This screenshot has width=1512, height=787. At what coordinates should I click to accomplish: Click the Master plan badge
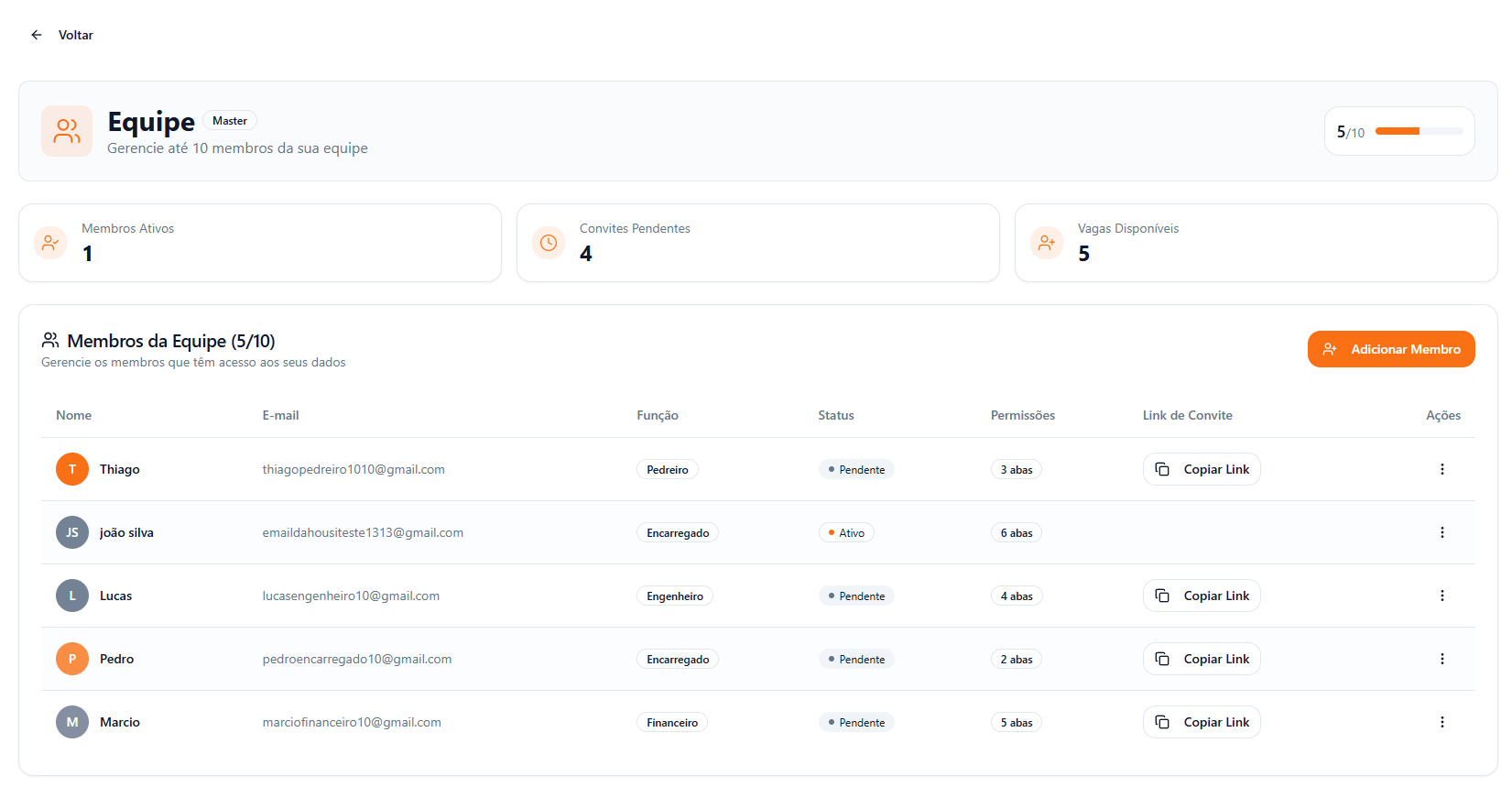point(230,121)
